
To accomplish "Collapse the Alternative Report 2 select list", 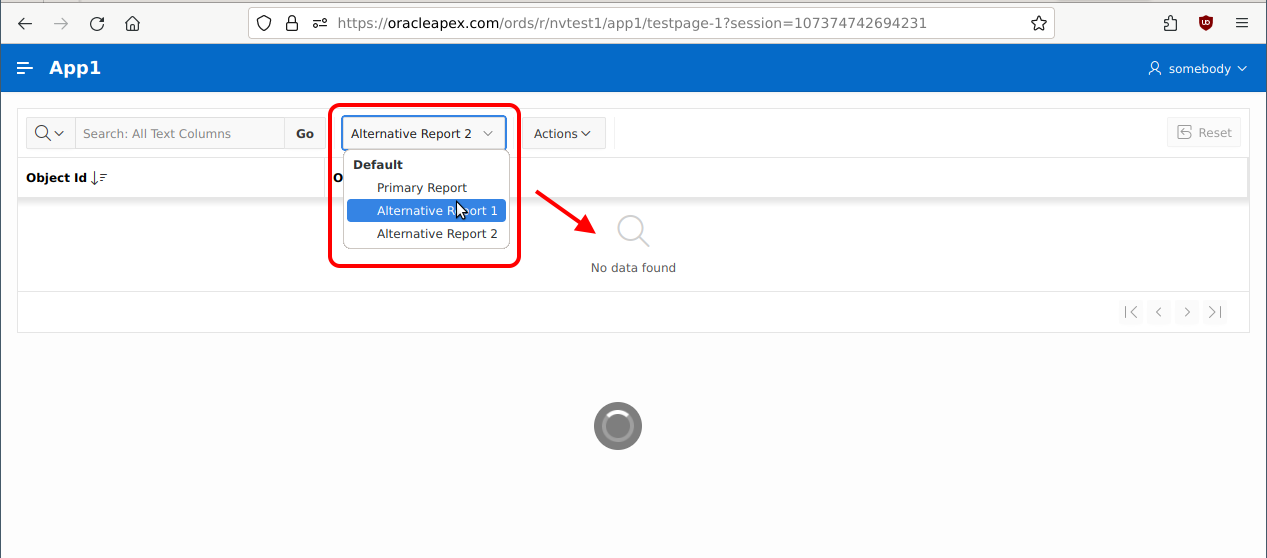I will click(424, 133).
